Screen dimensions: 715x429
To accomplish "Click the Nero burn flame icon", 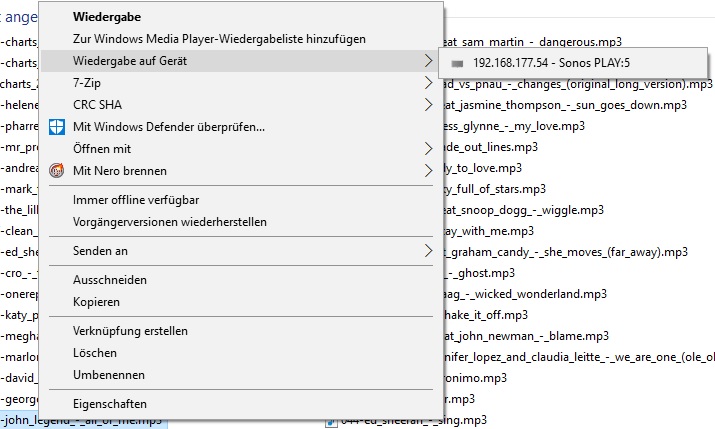I will (x=57, y=171).
